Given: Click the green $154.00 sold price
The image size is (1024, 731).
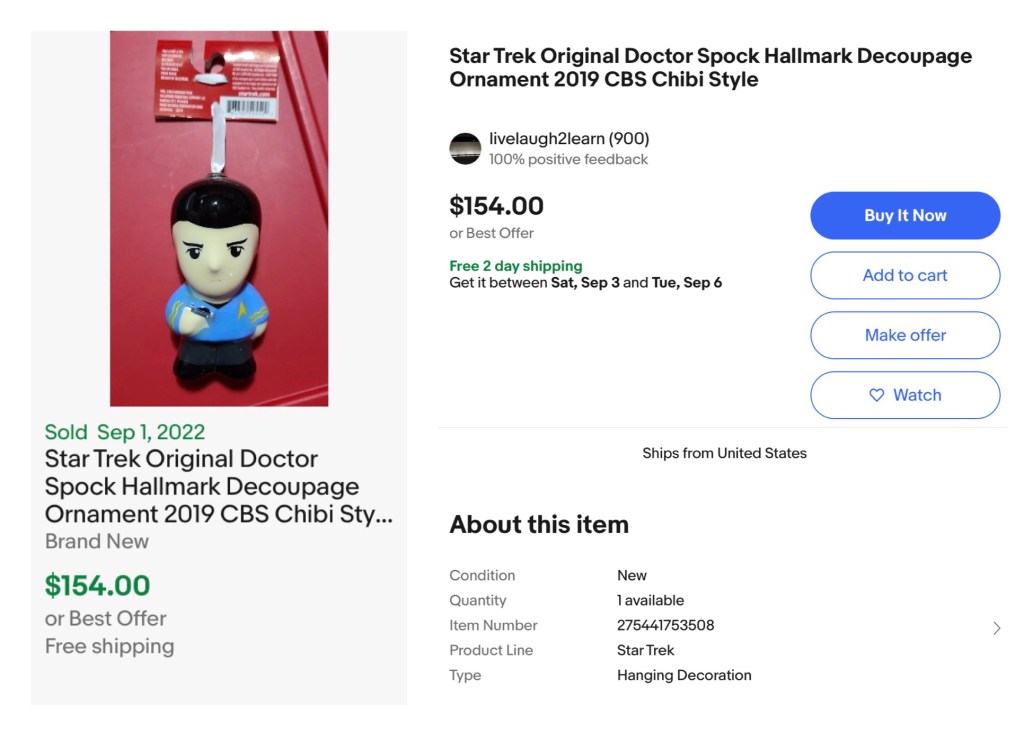Looking at the screenshot, I should 97,585.
